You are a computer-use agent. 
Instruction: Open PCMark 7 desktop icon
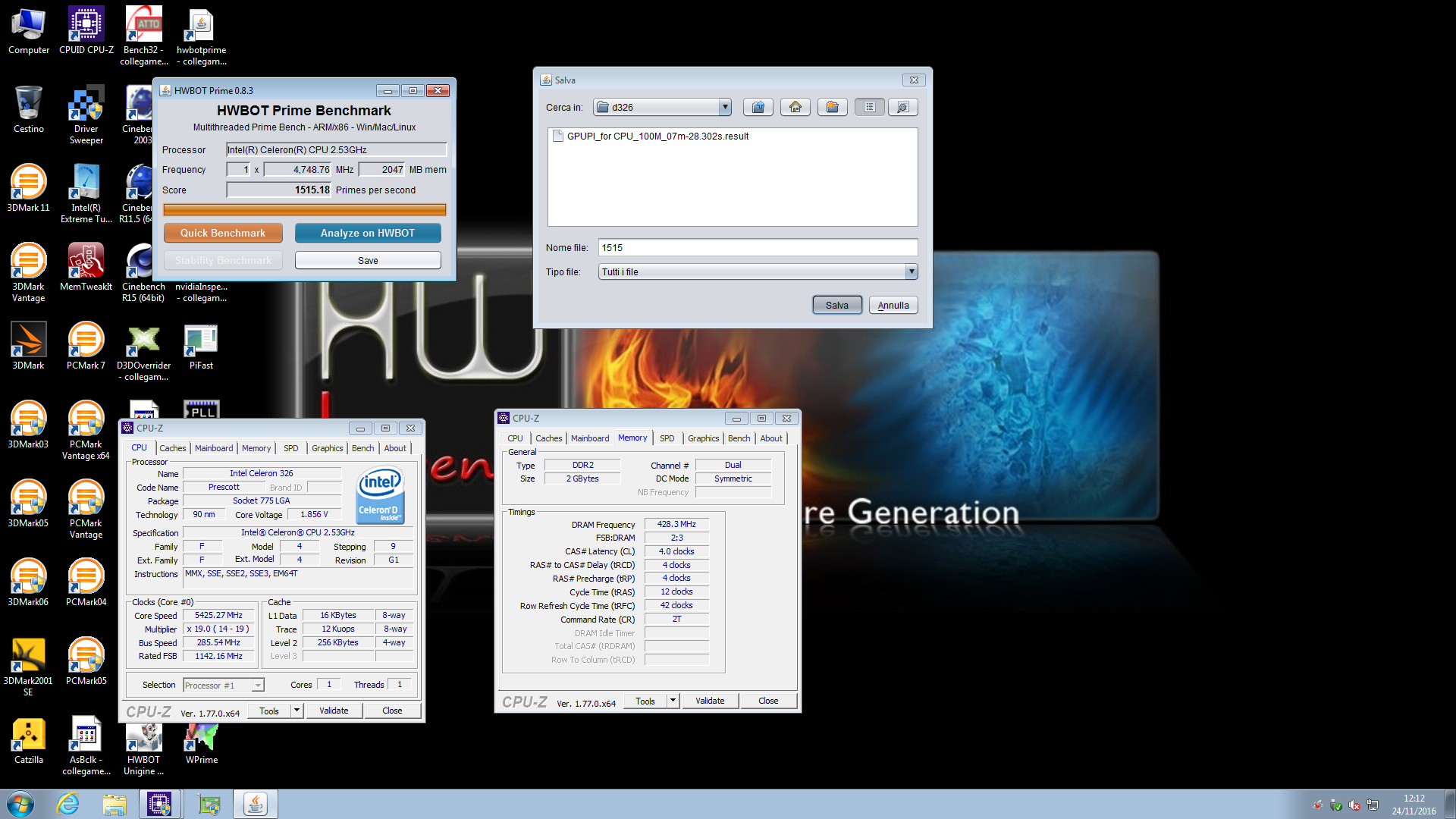point(86,346)
